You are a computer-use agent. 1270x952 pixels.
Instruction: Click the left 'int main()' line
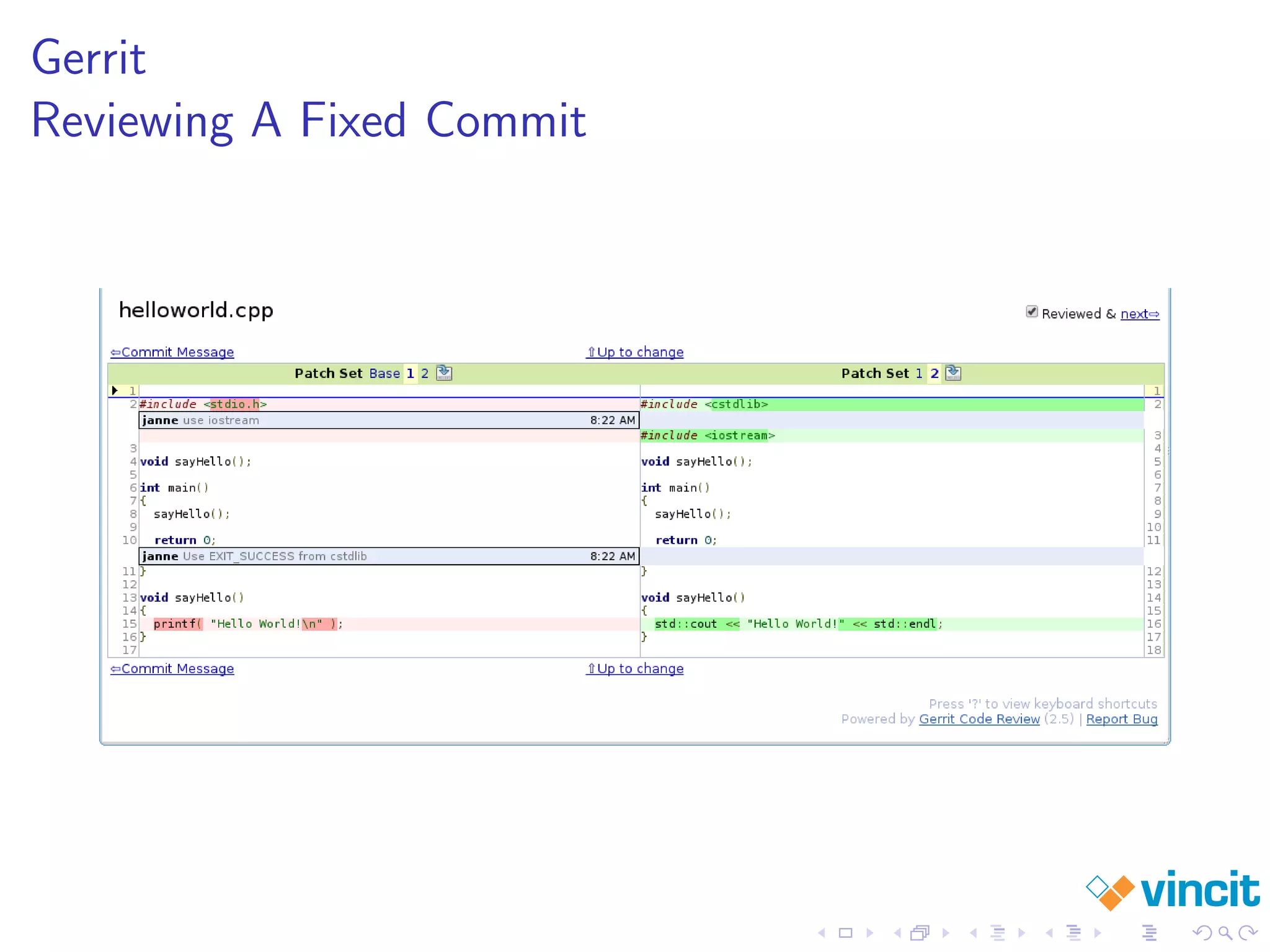pyautogui.click(x=174, y=488)
